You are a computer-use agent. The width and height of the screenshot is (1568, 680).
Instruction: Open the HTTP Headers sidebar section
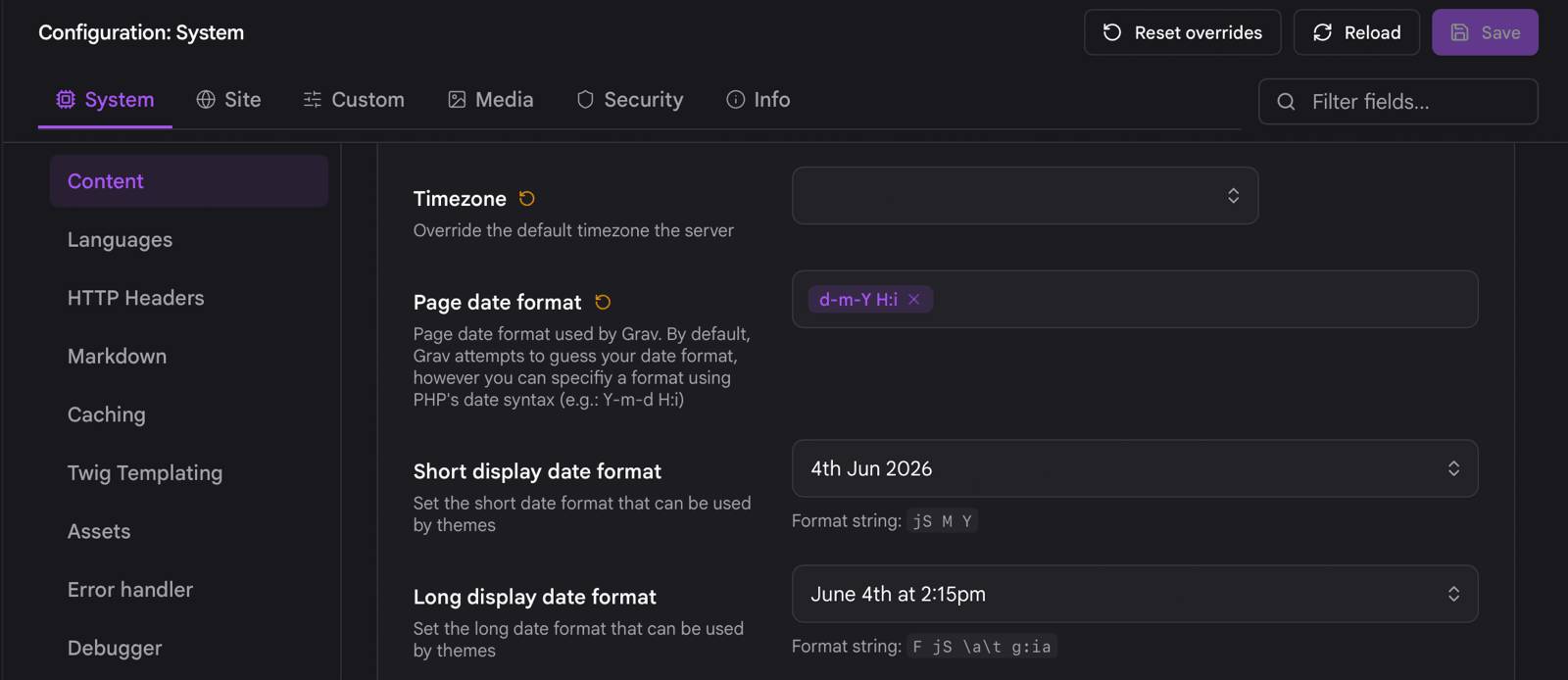tap(189, 298)
